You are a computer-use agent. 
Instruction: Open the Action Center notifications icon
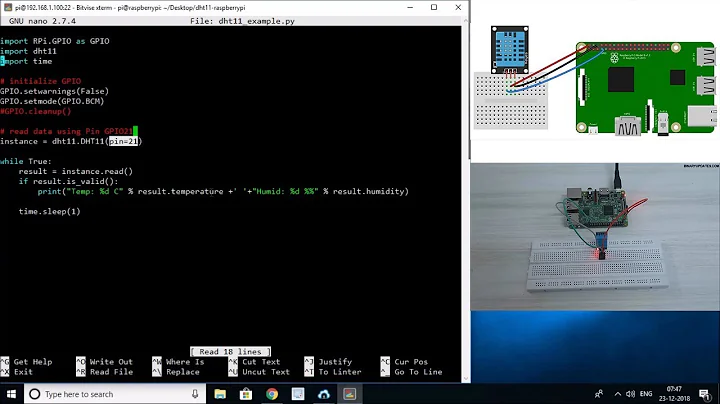click(704, 394)
